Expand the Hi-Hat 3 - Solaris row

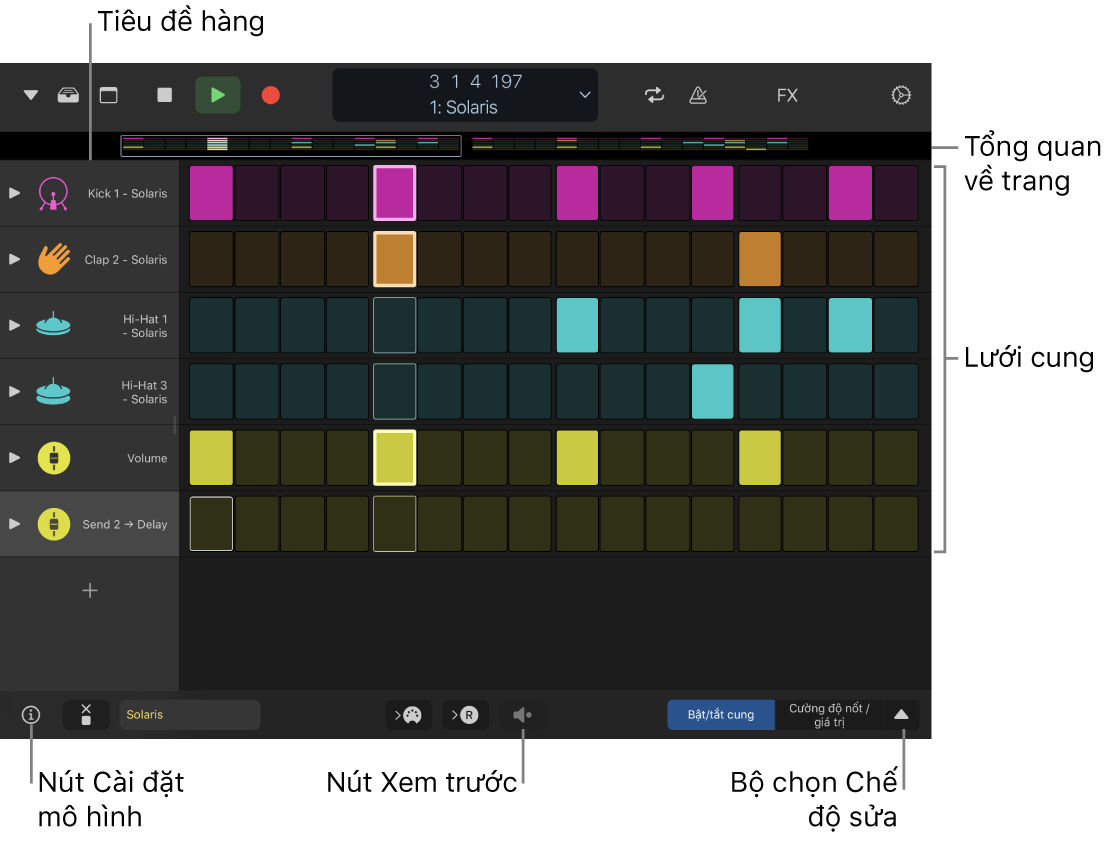(x=14, y=392)
